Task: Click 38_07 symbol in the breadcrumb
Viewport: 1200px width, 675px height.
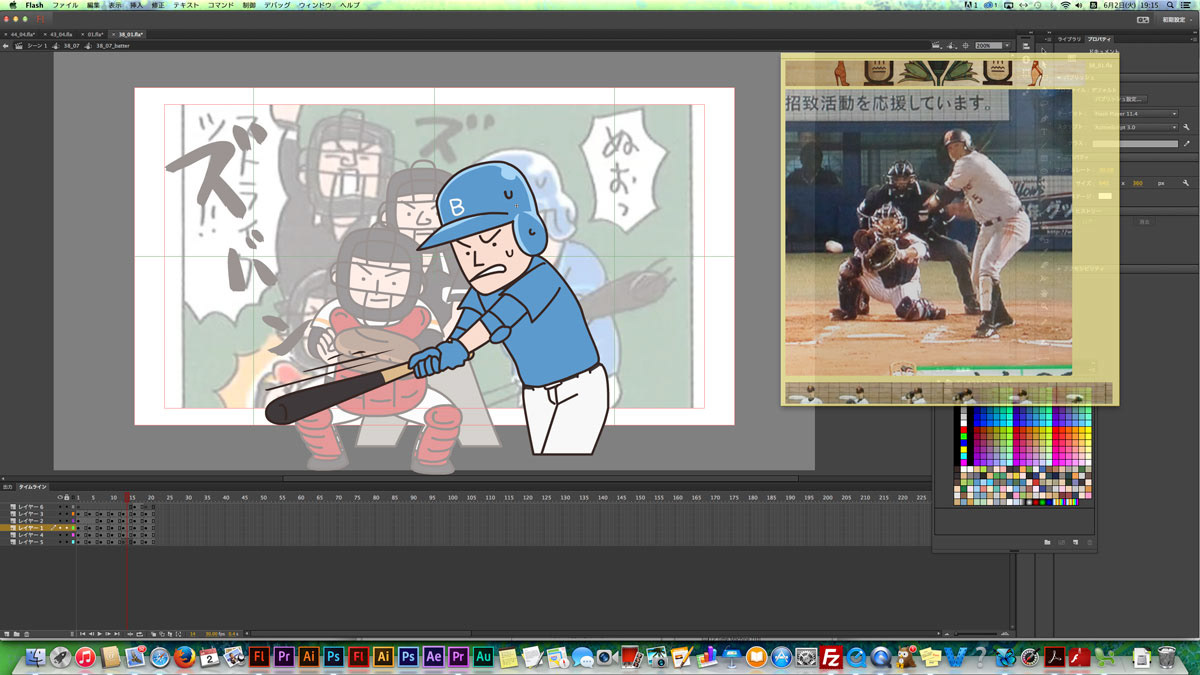Action: coord(71,46)
